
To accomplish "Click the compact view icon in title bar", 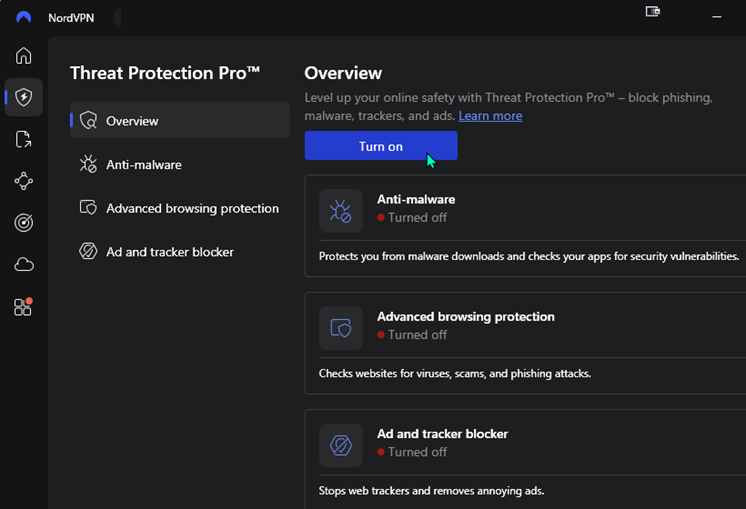I will (653, 12).
